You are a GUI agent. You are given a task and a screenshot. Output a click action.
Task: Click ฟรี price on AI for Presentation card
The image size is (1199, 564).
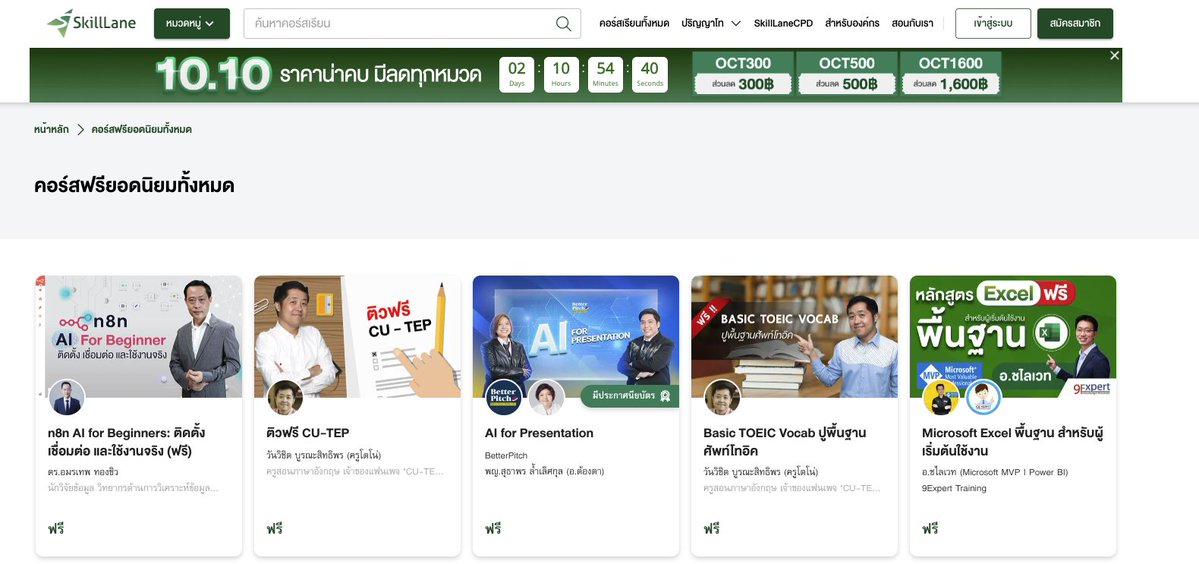[x=493, y=528]
